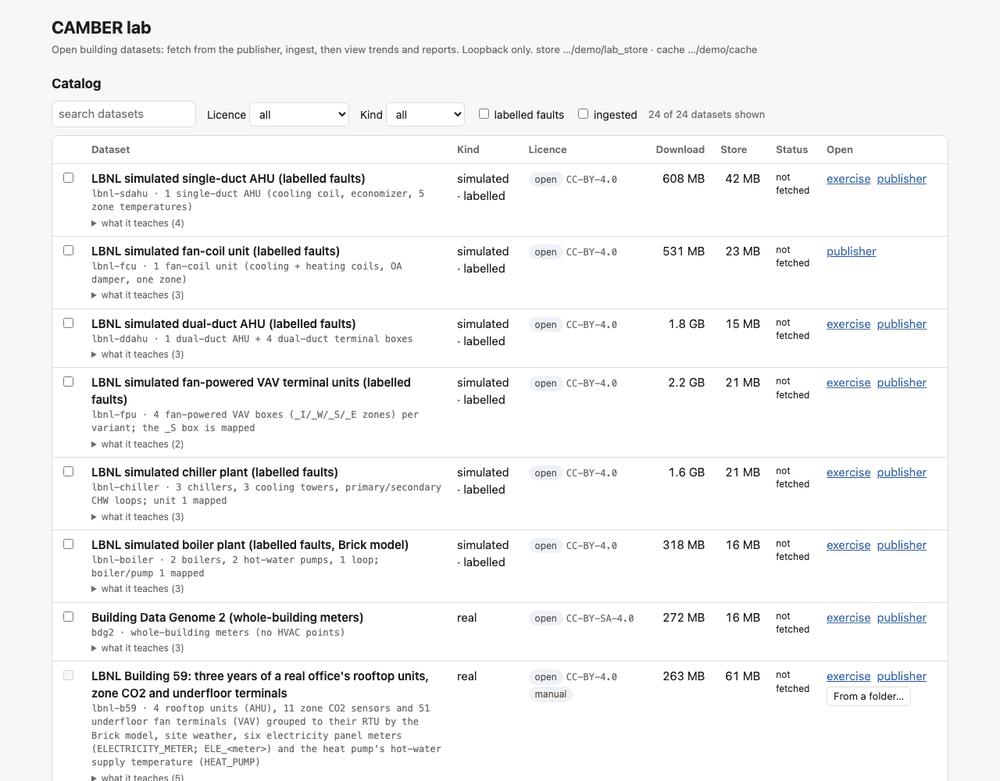Open the publisher link for LBNL Building 59
Screen dimensions: 1000x781
[901, 677]
